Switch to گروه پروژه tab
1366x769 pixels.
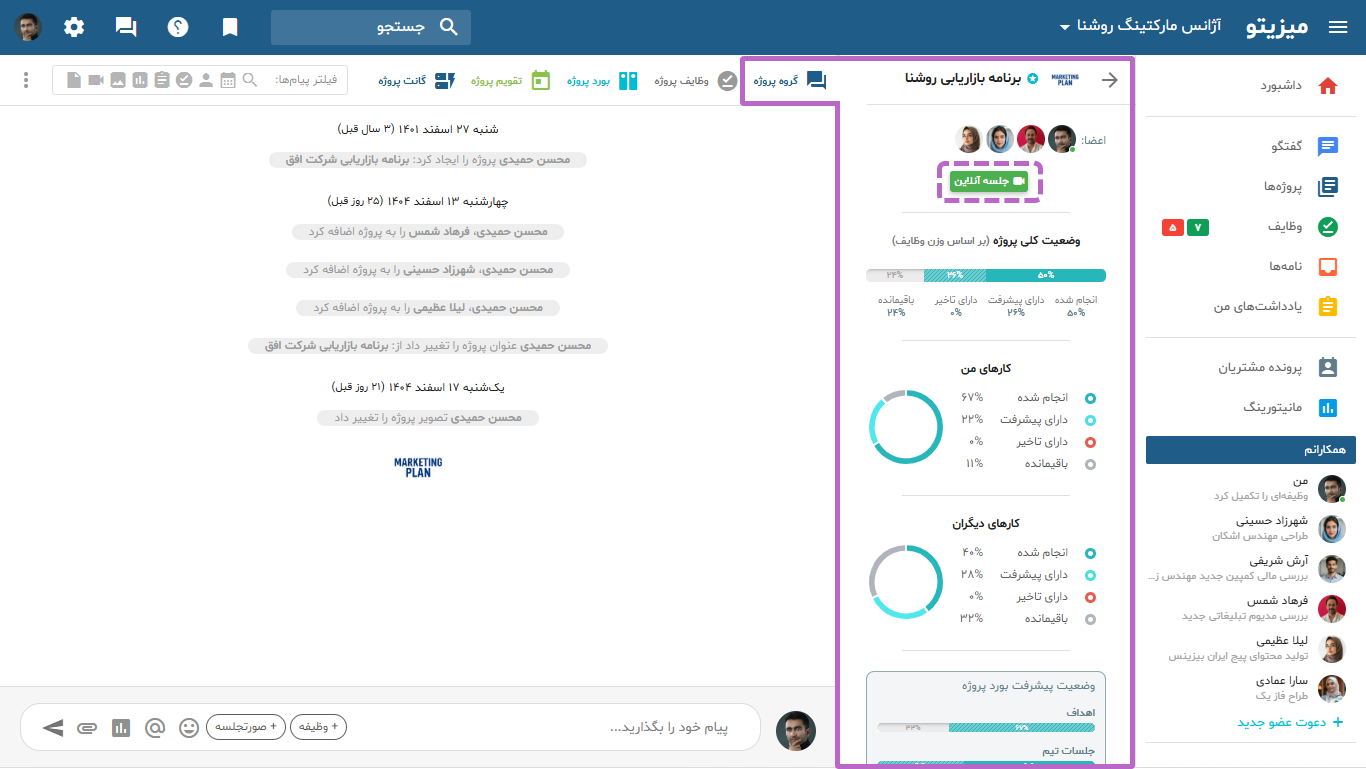tap(789, 80)
